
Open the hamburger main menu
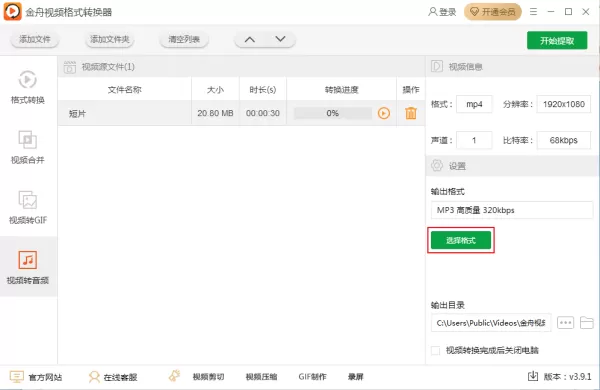pos(533,12)
